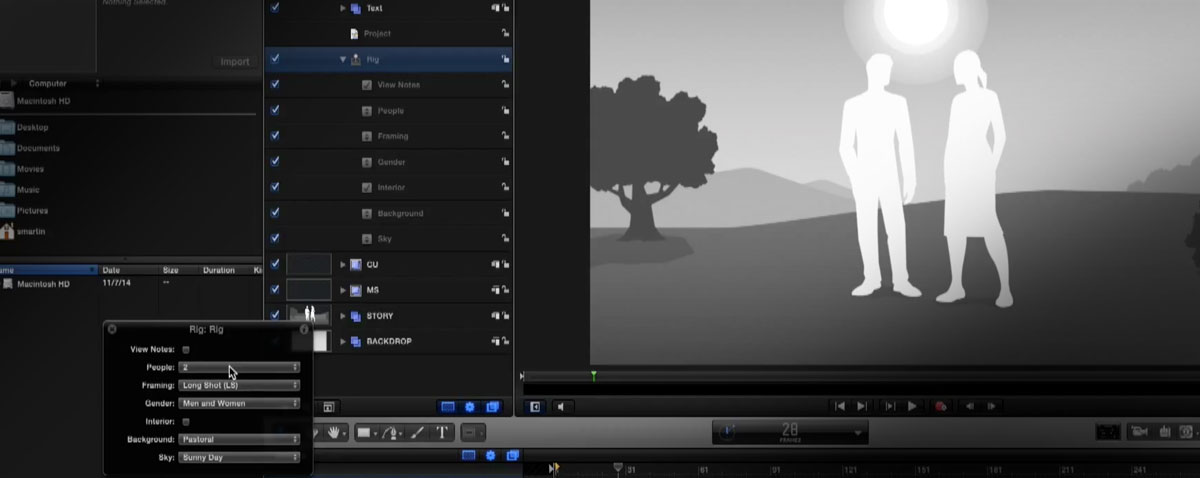Open the Sky Sunny Day dropdown

(x=239, y=457)
